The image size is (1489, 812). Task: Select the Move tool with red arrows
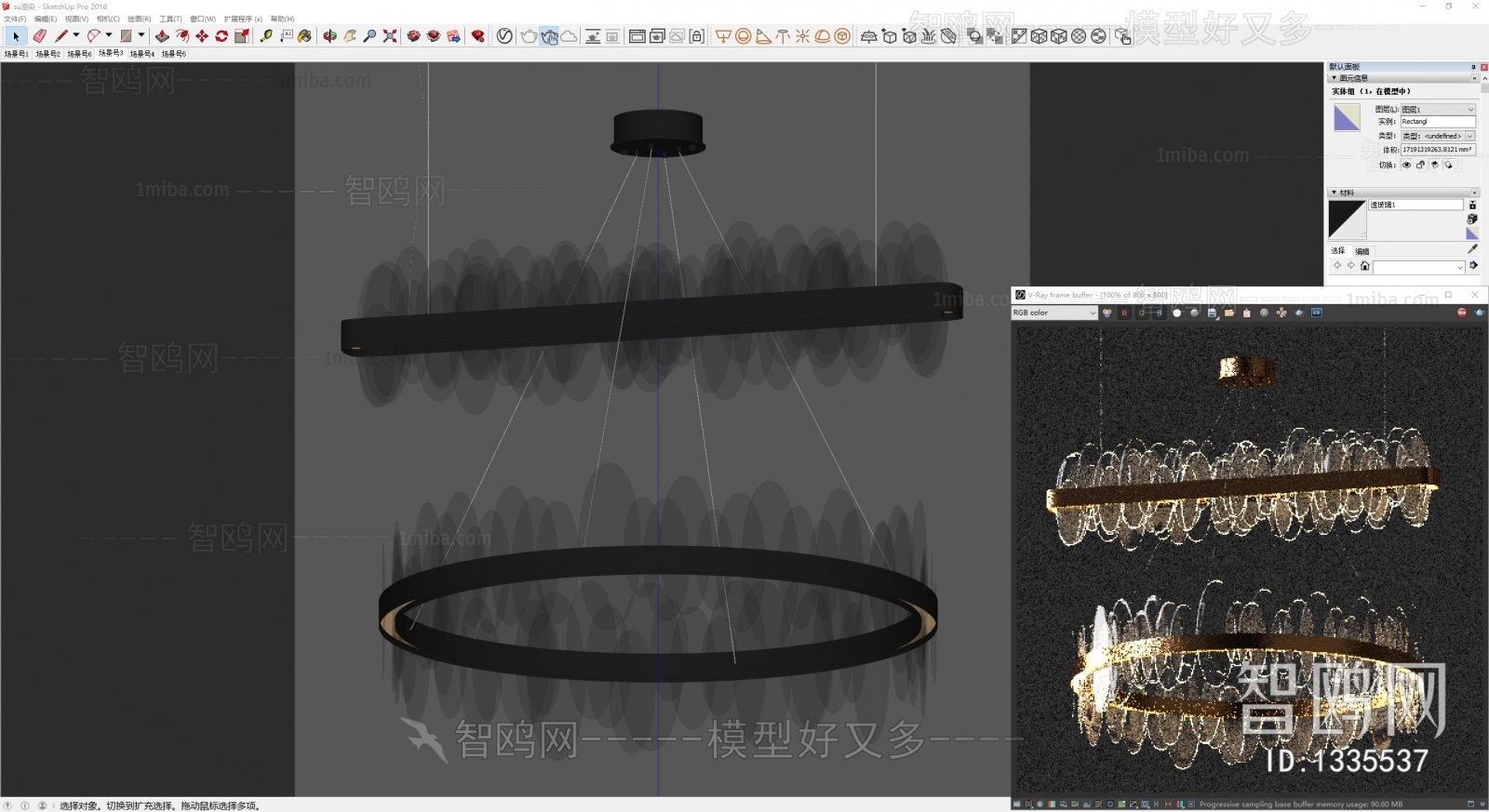pyautogui.click(x=202, y=36)
